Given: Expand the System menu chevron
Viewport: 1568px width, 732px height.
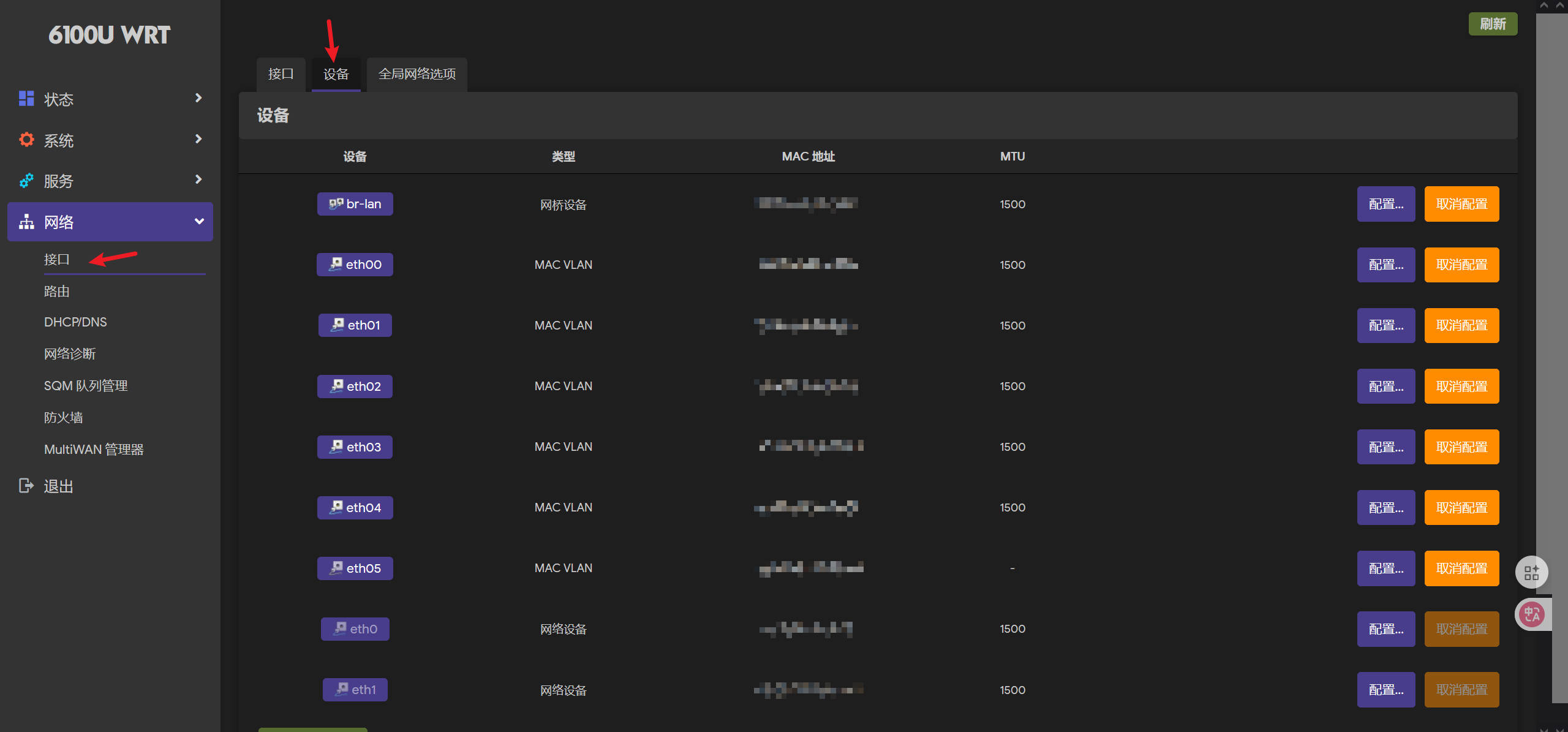Looking at the screenshot, I should (x=198, y=139).
